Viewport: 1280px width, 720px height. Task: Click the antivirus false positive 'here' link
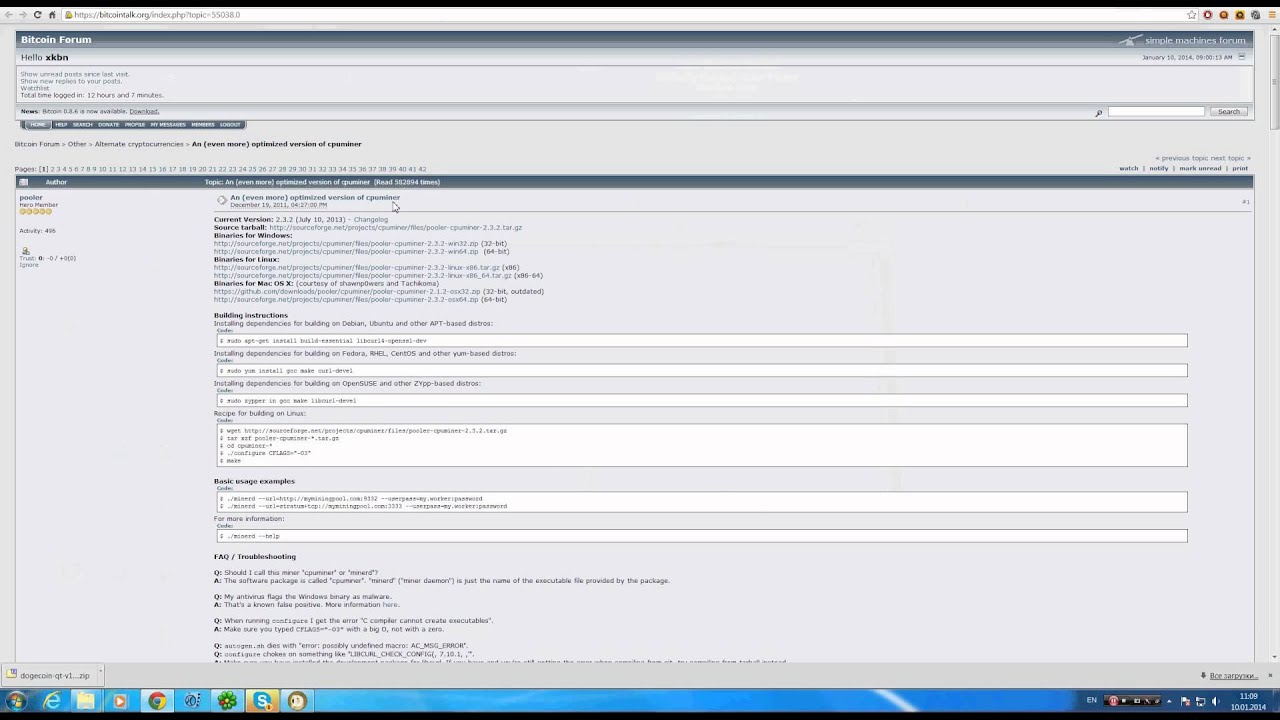click(x=390, y=604)
